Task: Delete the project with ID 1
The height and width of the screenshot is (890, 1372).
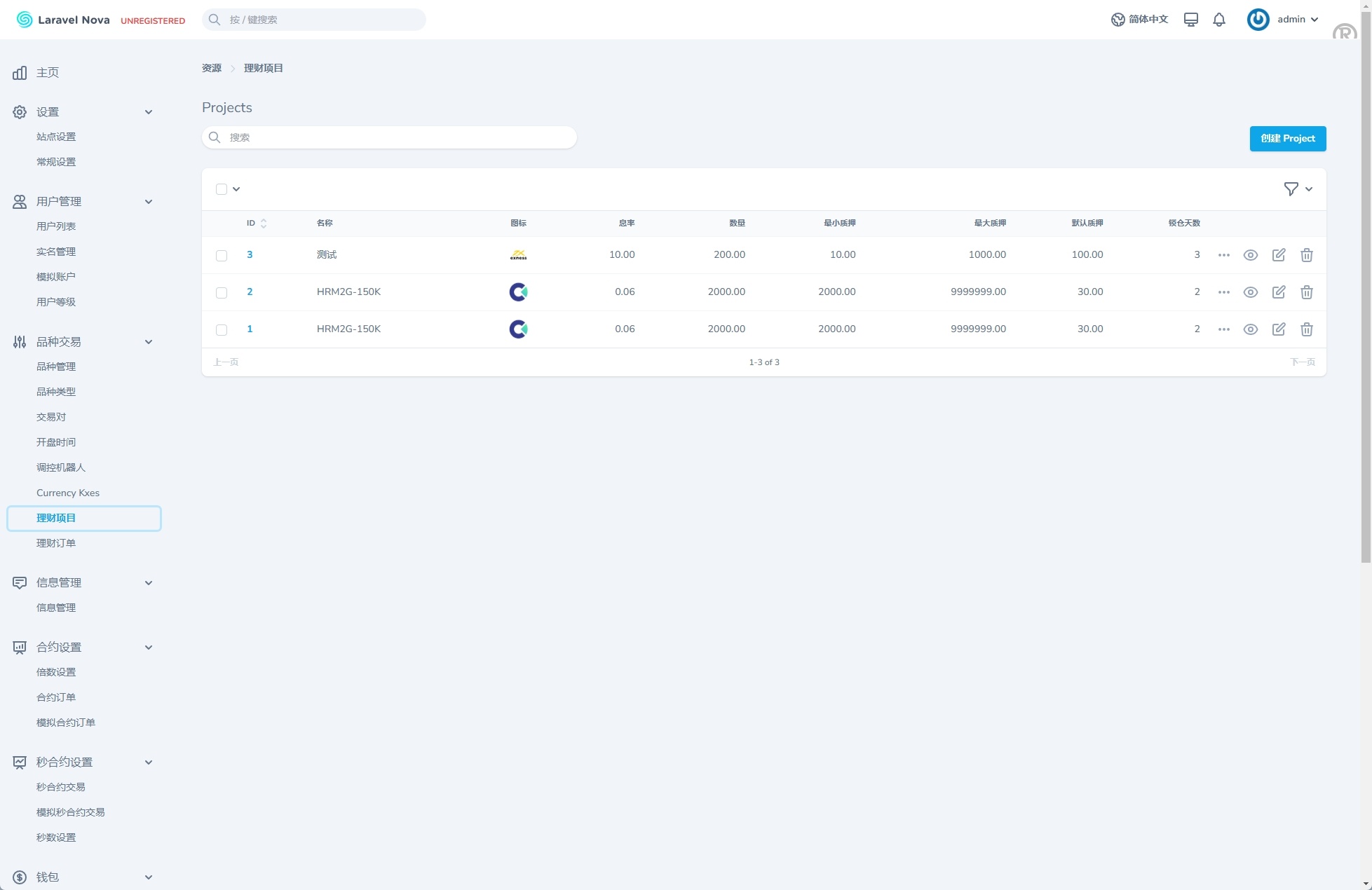Action: [1306, 329]
